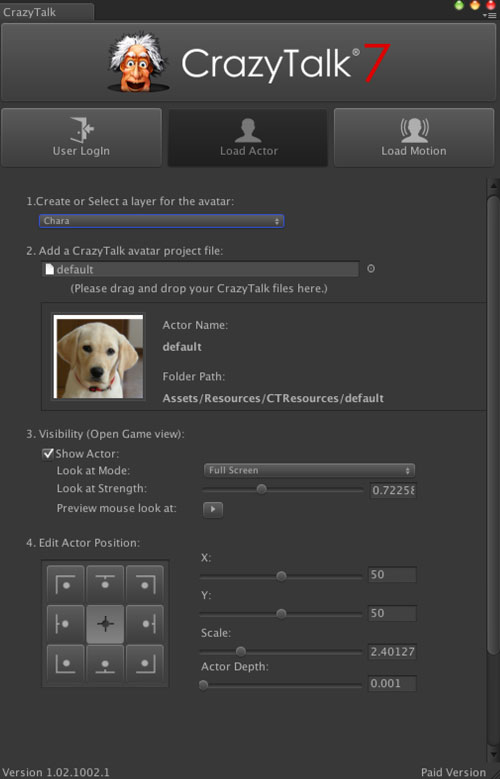Click the Scale slider
The image size is (500, 779).
point(281,651)
